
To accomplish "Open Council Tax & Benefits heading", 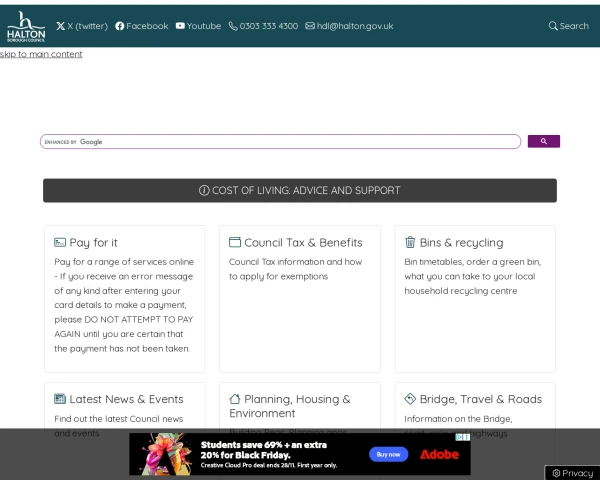I will pyautogui.click(x=303, y=243).
